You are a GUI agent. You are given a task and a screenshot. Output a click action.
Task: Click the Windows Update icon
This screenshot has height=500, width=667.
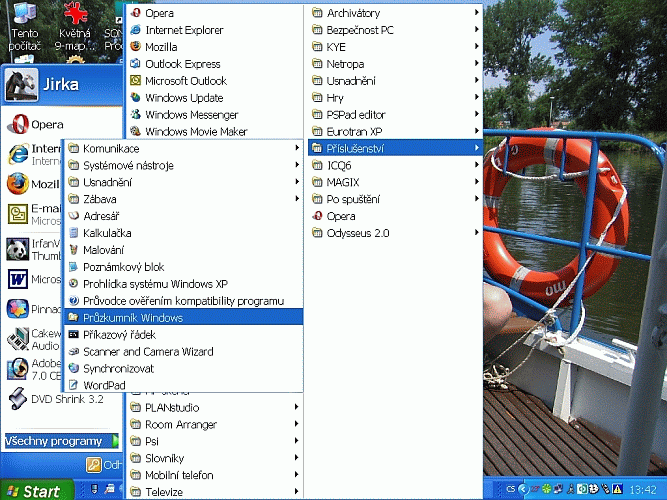[135, 97]
